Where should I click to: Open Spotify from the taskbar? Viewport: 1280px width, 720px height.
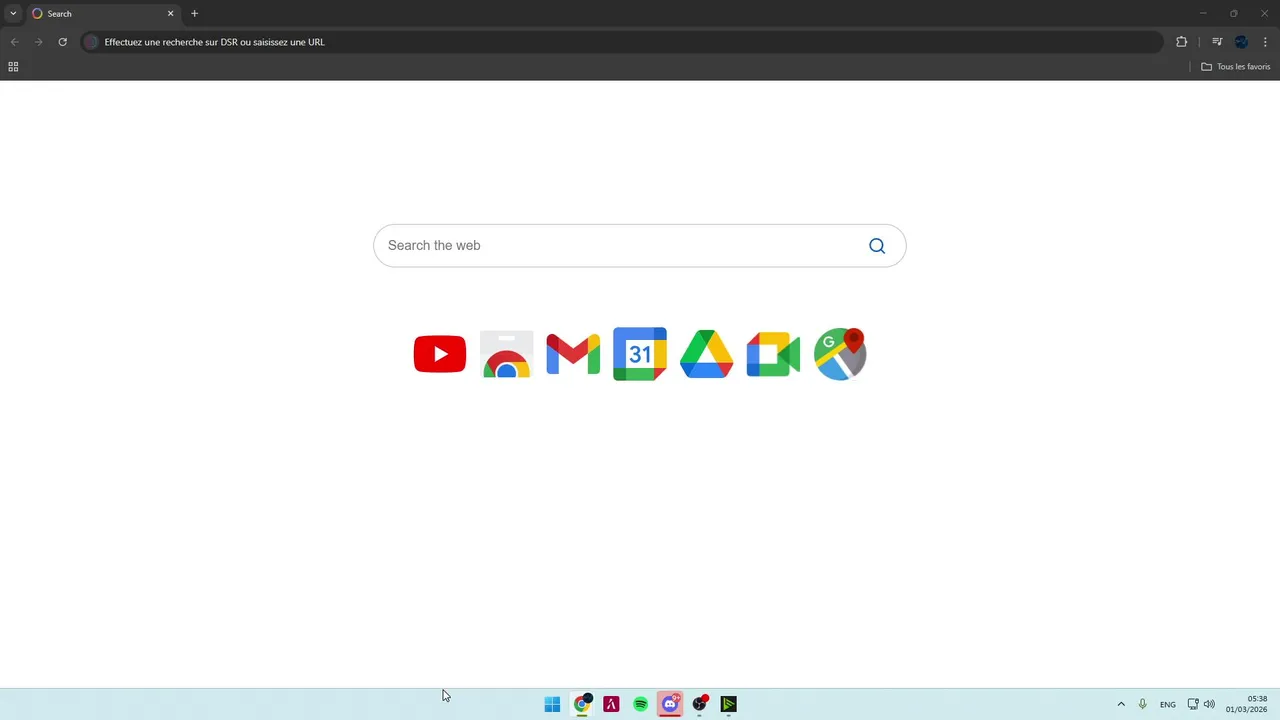pos(641,704)
